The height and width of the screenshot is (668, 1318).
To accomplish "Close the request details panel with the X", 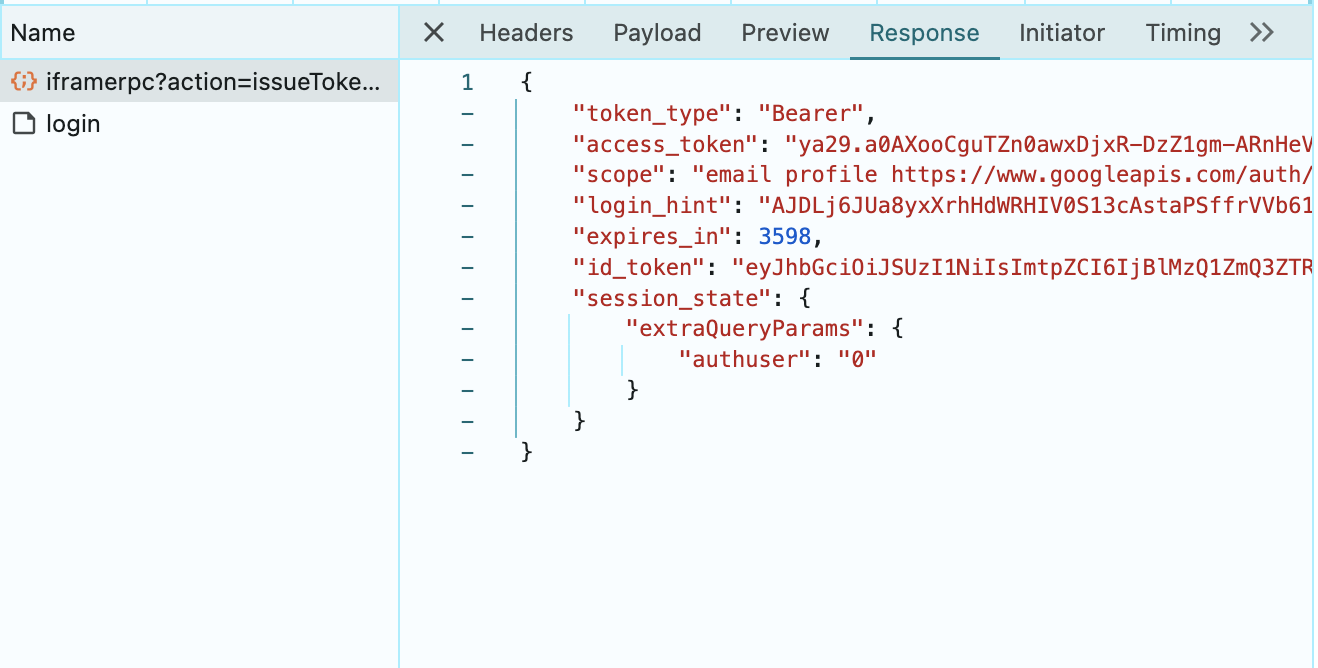I will click(432, 32).
